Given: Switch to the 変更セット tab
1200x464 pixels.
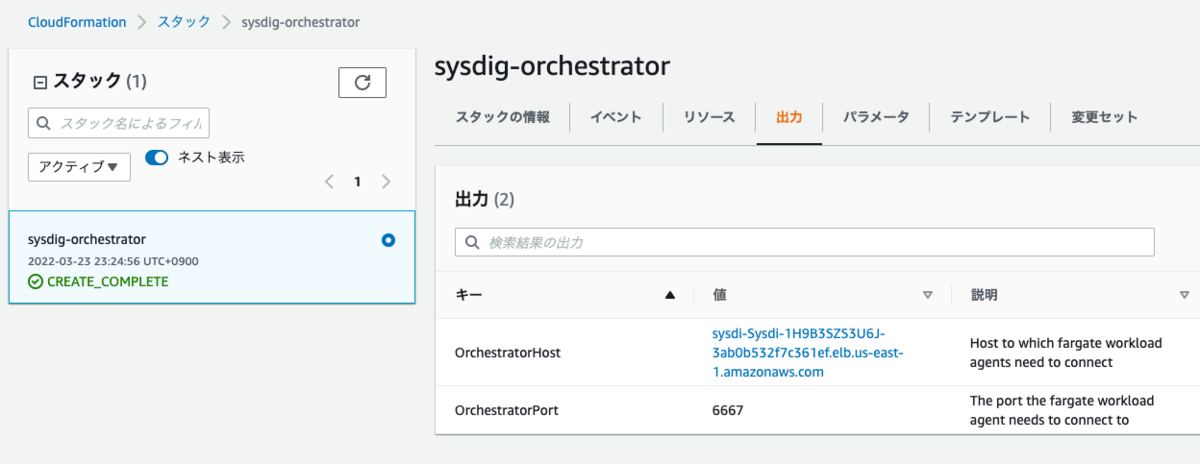Looking at the screenshot, I should [1104, 117].
